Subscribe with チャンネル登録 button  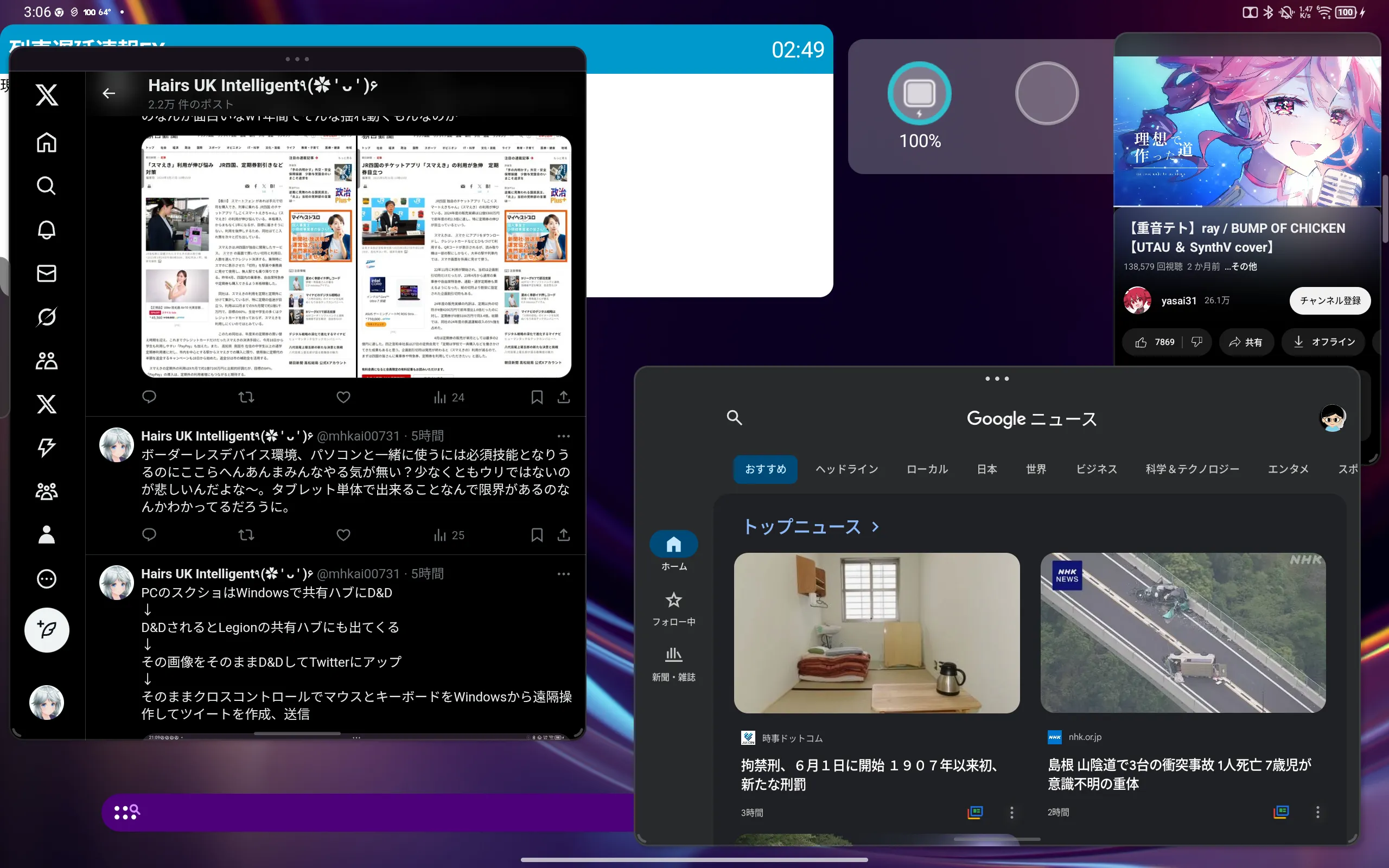1330,301
